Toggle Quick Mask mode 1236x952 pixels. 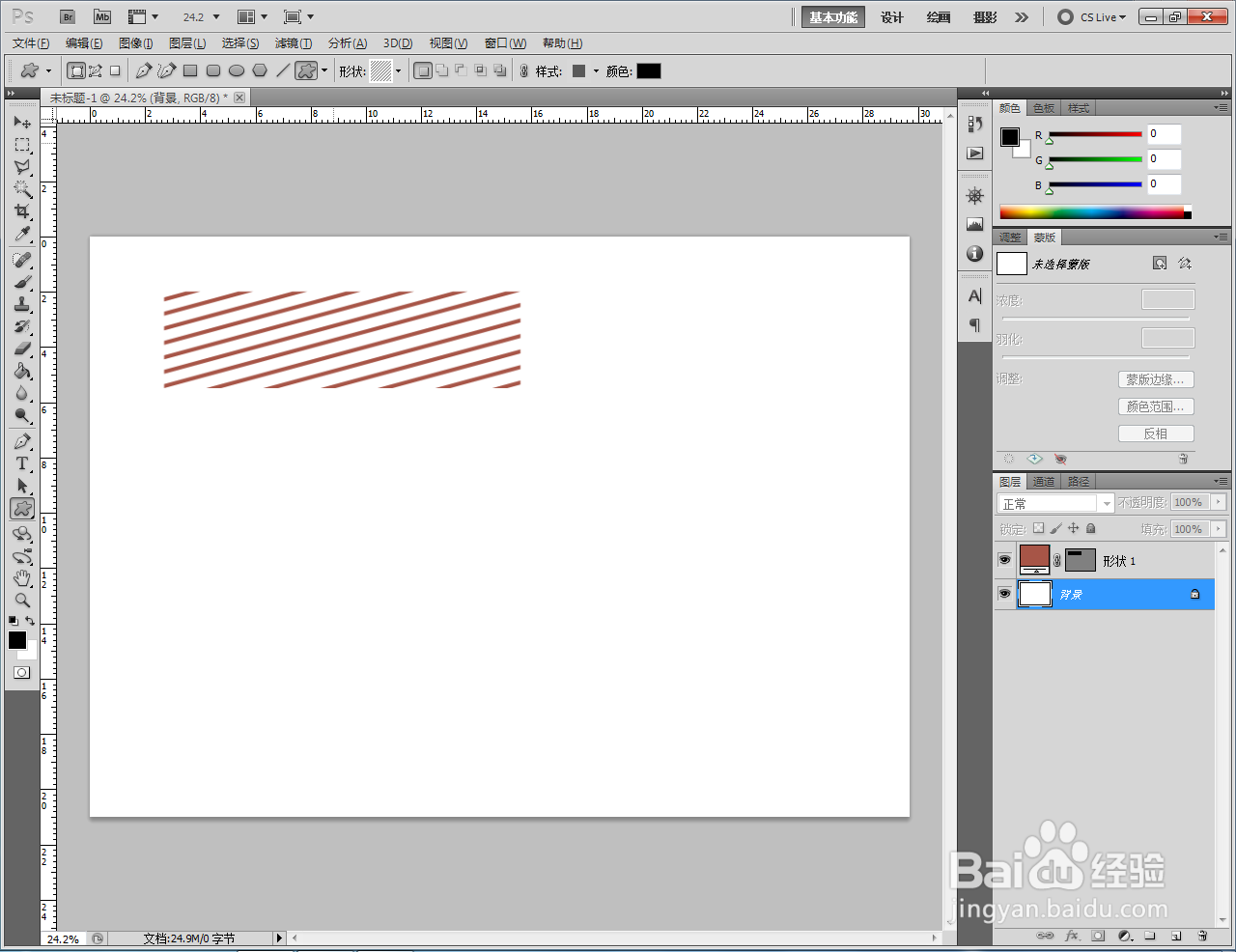[21, 673]
